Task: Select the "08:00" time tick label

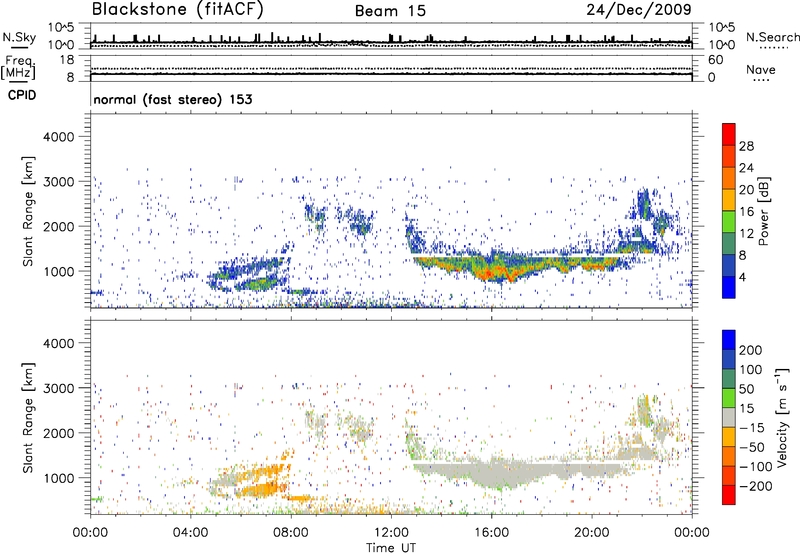Action: point(291,533)
